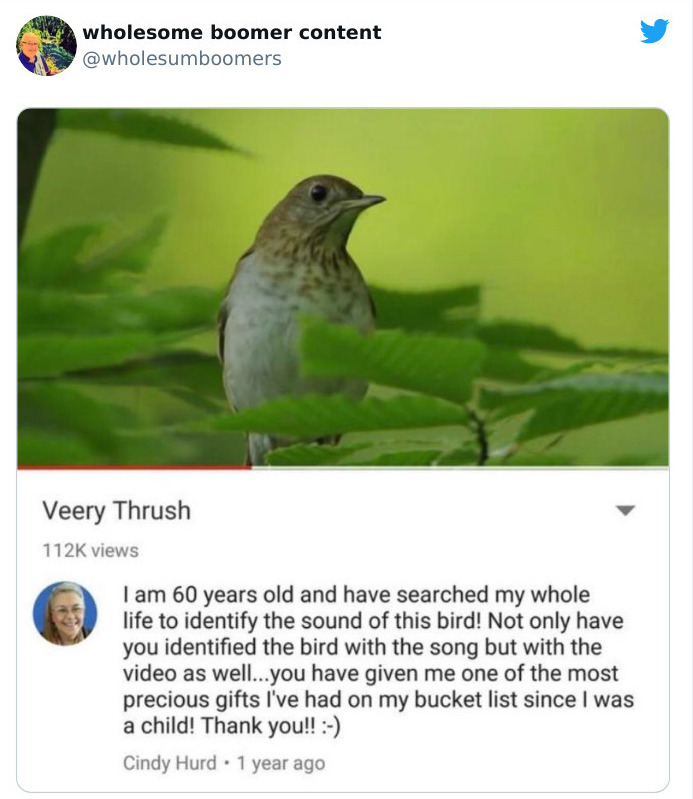Expand the video description dropdown arrow
Image resolution: width=693 pixels, height=799 pixels.
(625, 510)
